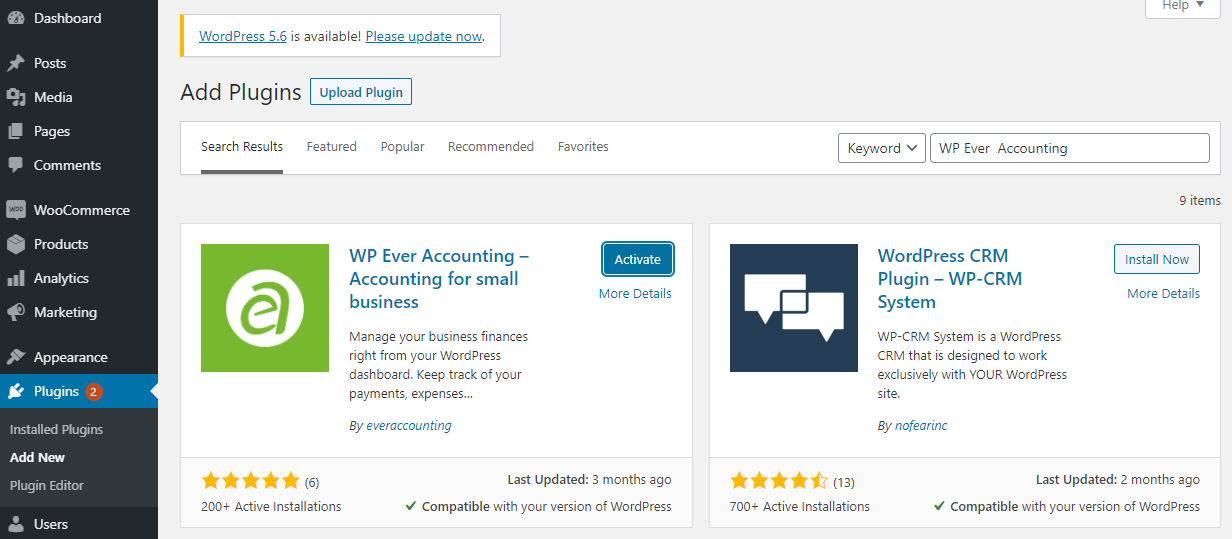Image resolution: width=1232 pixels, height=539 pixels.
Task: Follow the Please update now link
Action: coord(424,36)
